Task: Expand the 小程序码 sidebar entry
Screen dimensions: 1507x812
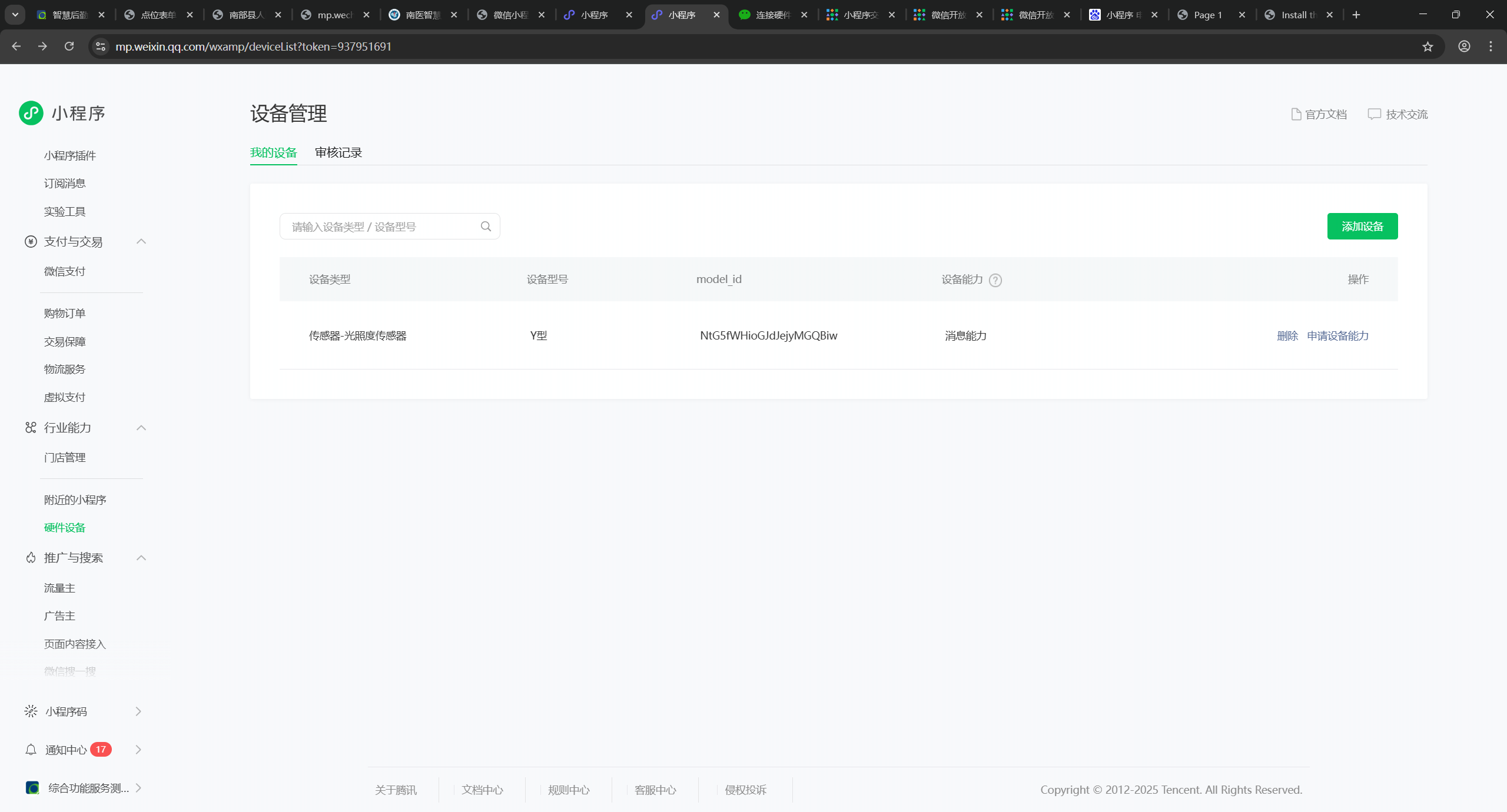Action: pyautogui.click(x=138, y=711)
